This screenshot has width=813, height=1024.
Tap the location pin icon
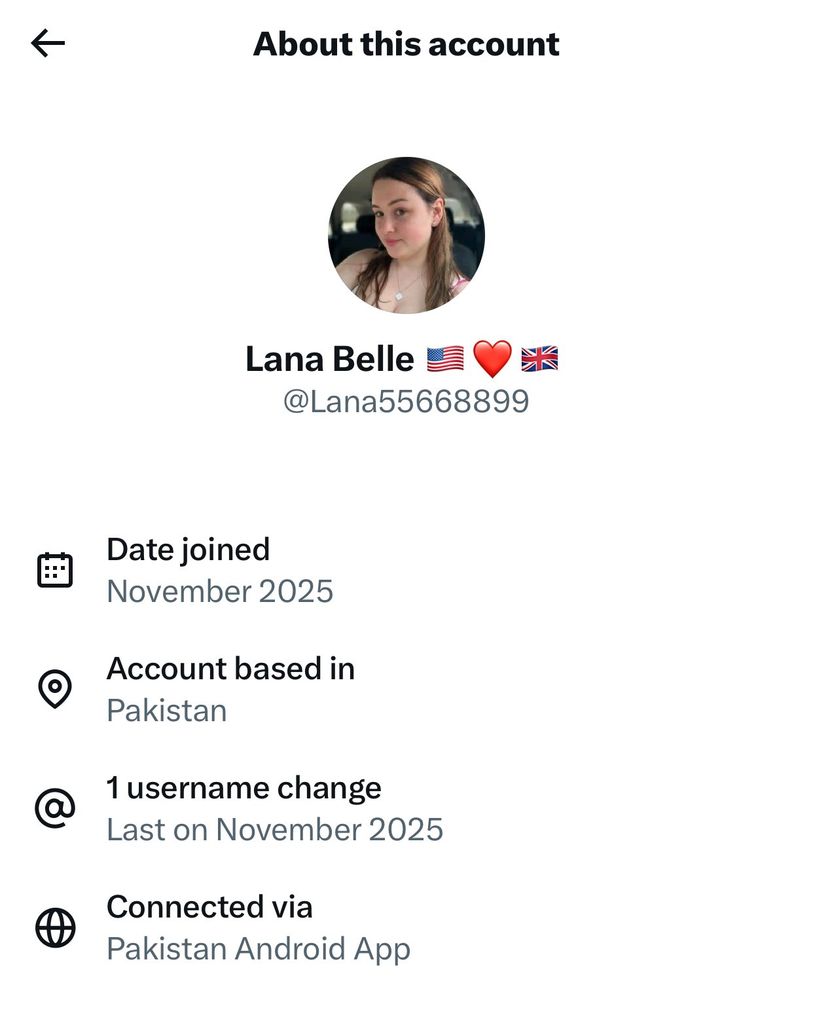point(55,689)
